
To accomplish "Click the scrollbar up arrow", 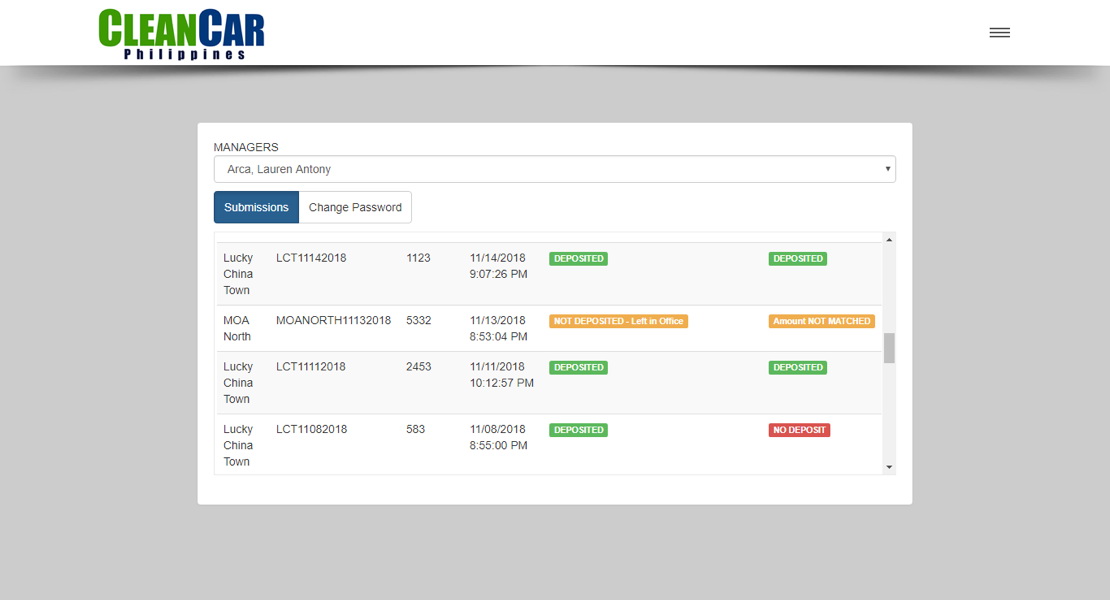I will coord(888,239).
